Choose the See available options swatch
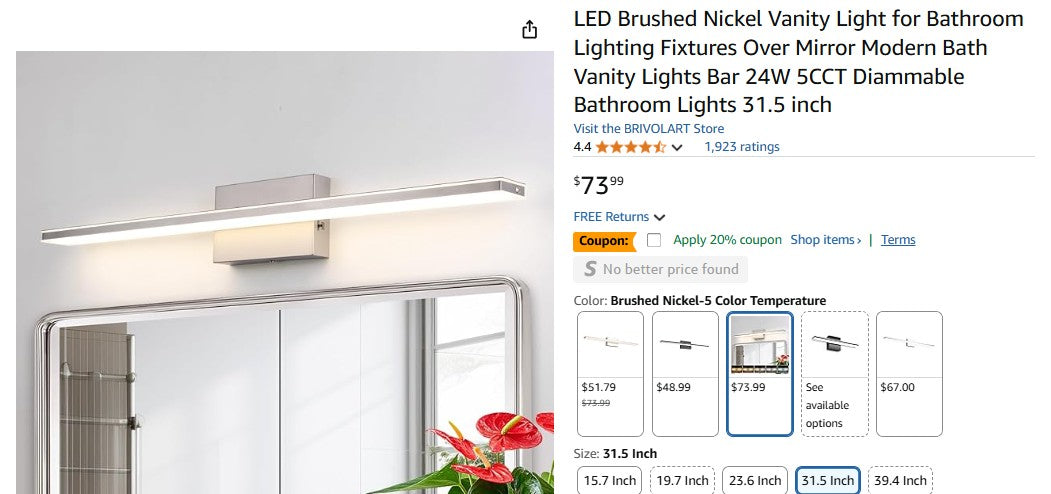The image size is (1051, 494). coord(834,373)
